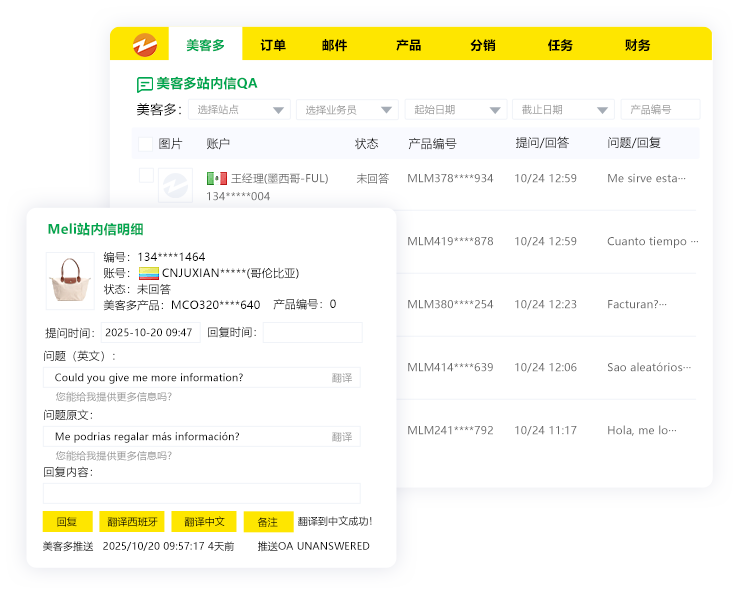Click the chat icon beside 美客多站内信QA

tap(145, 85)
